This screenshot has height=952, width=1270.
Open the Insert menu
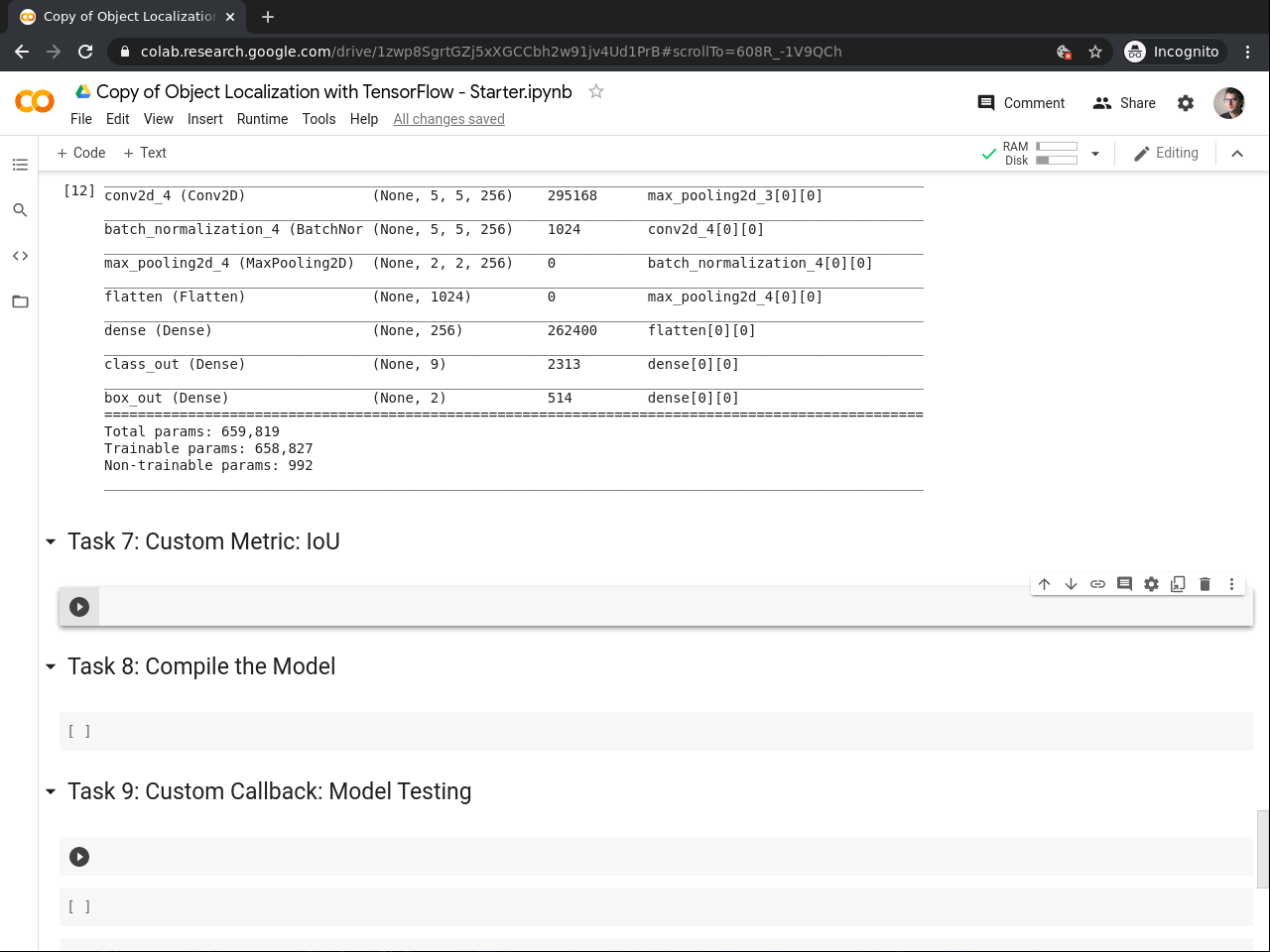(x=205, y=119)
